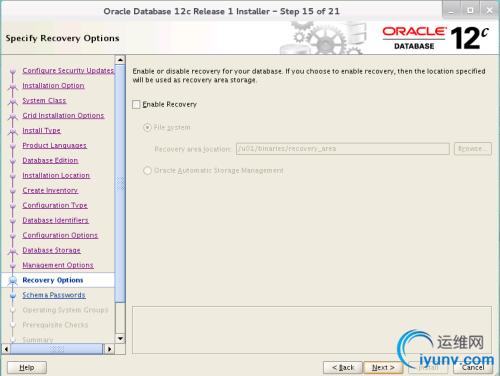Click the Configuration Options step bullet icon
Viewport: 500px width, 376px height.
pyautogui.click(x=13, y=236)
